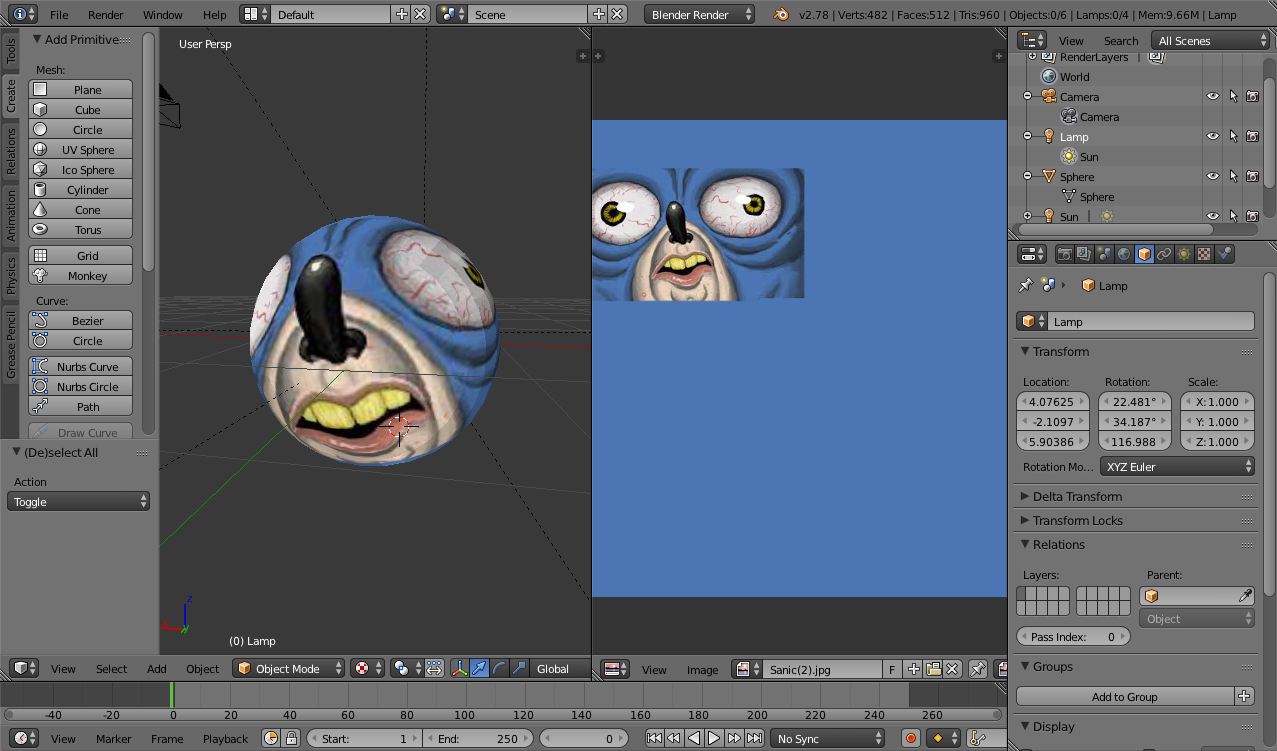Switch to the Physics tool tab
The image size is (1277, 751).
tap(11, 275)
